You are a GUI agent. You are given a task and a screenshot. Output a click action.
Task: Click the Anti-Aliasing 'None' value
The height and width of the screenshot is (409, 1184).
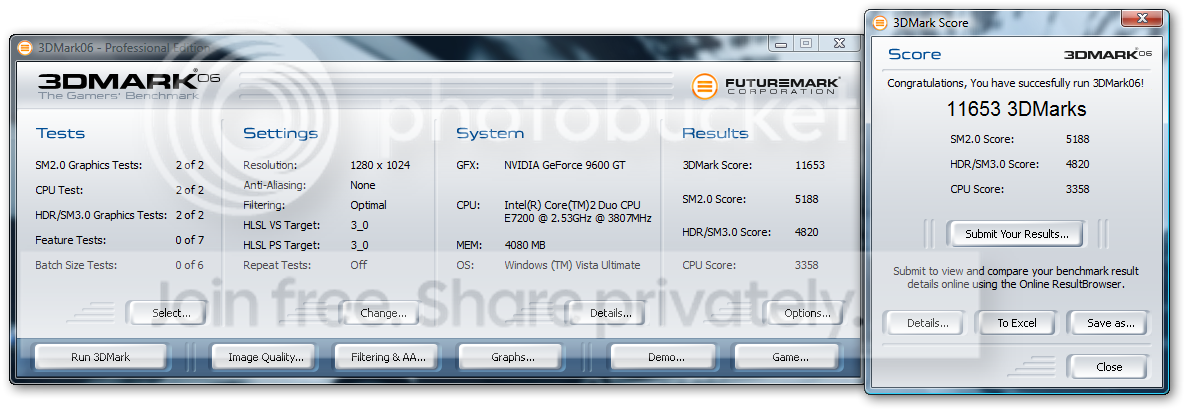pos(362,185)
